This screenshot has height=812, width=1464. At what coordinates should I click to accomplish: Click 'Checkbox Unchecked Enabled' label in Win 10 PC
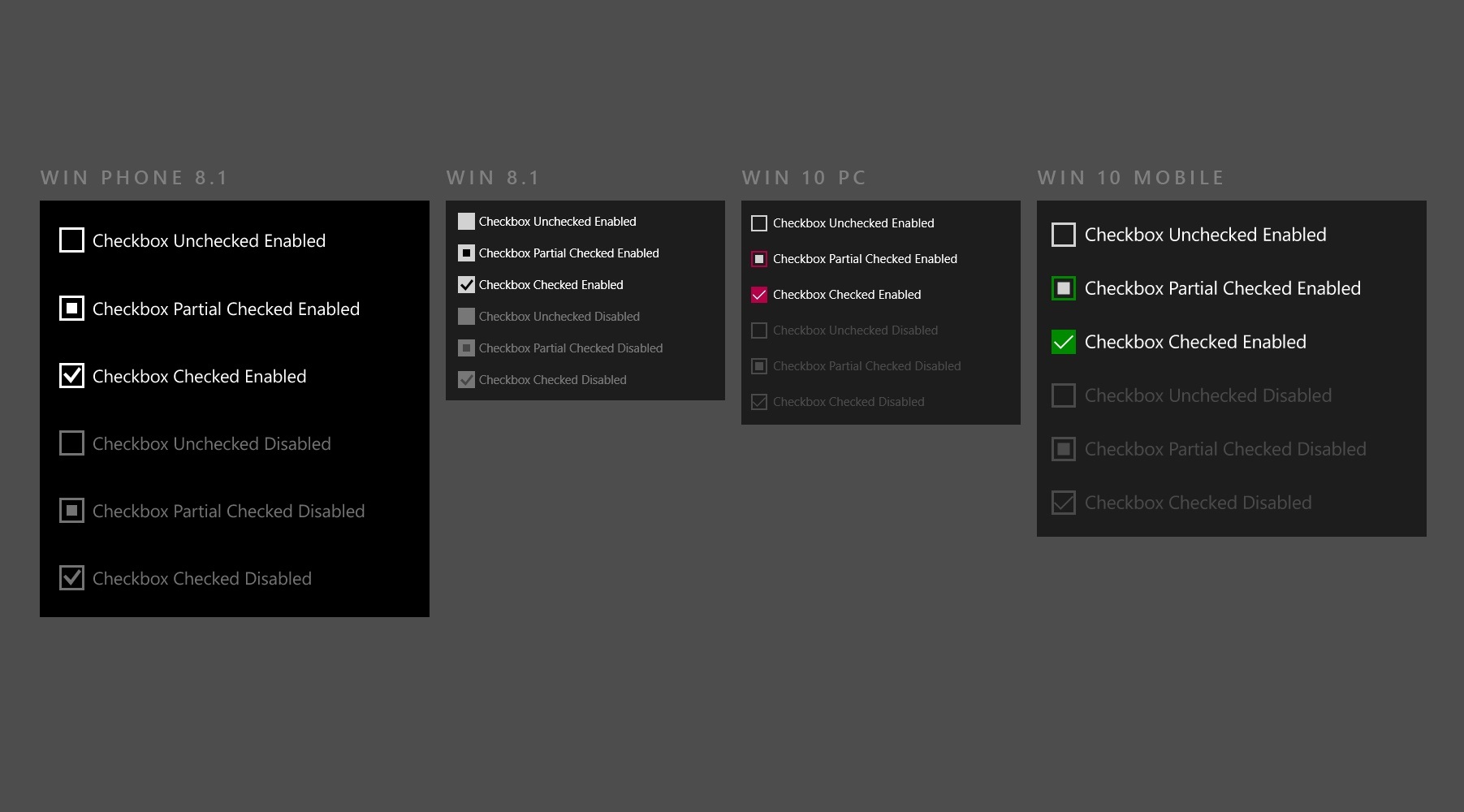point(853,223)
